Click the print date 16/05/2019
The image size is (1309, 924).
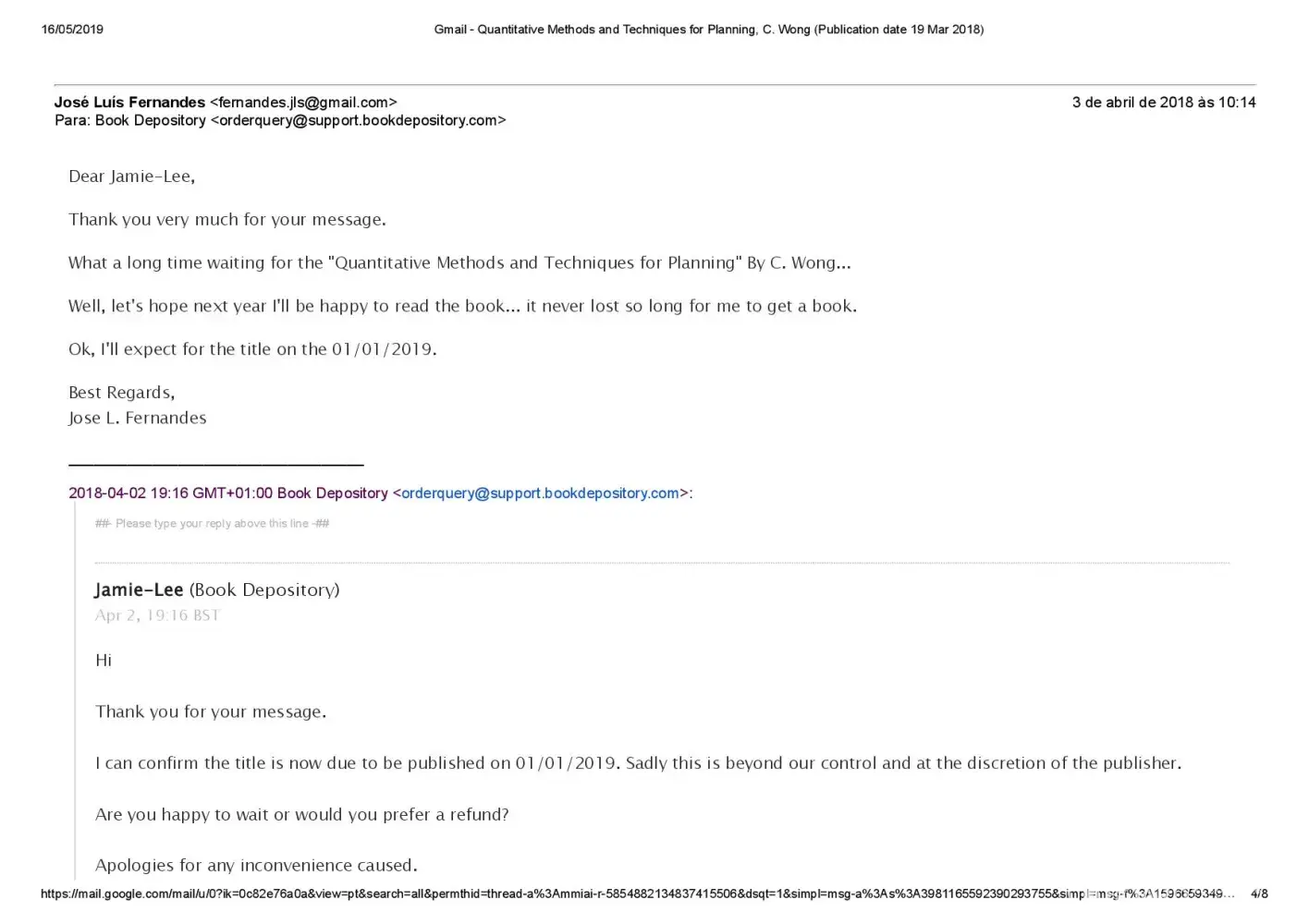tap(72, 30)
